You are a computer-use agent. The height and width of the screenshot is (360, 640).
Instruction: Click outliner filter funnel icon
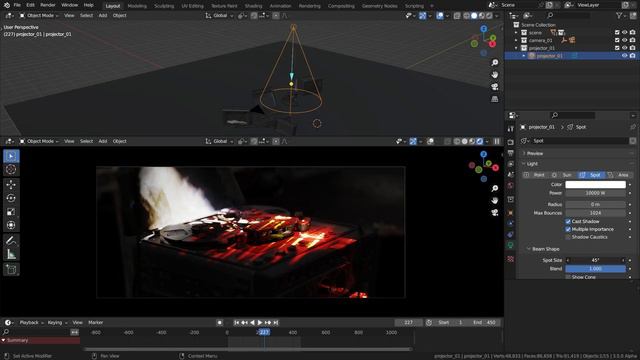tap(619, 15)
